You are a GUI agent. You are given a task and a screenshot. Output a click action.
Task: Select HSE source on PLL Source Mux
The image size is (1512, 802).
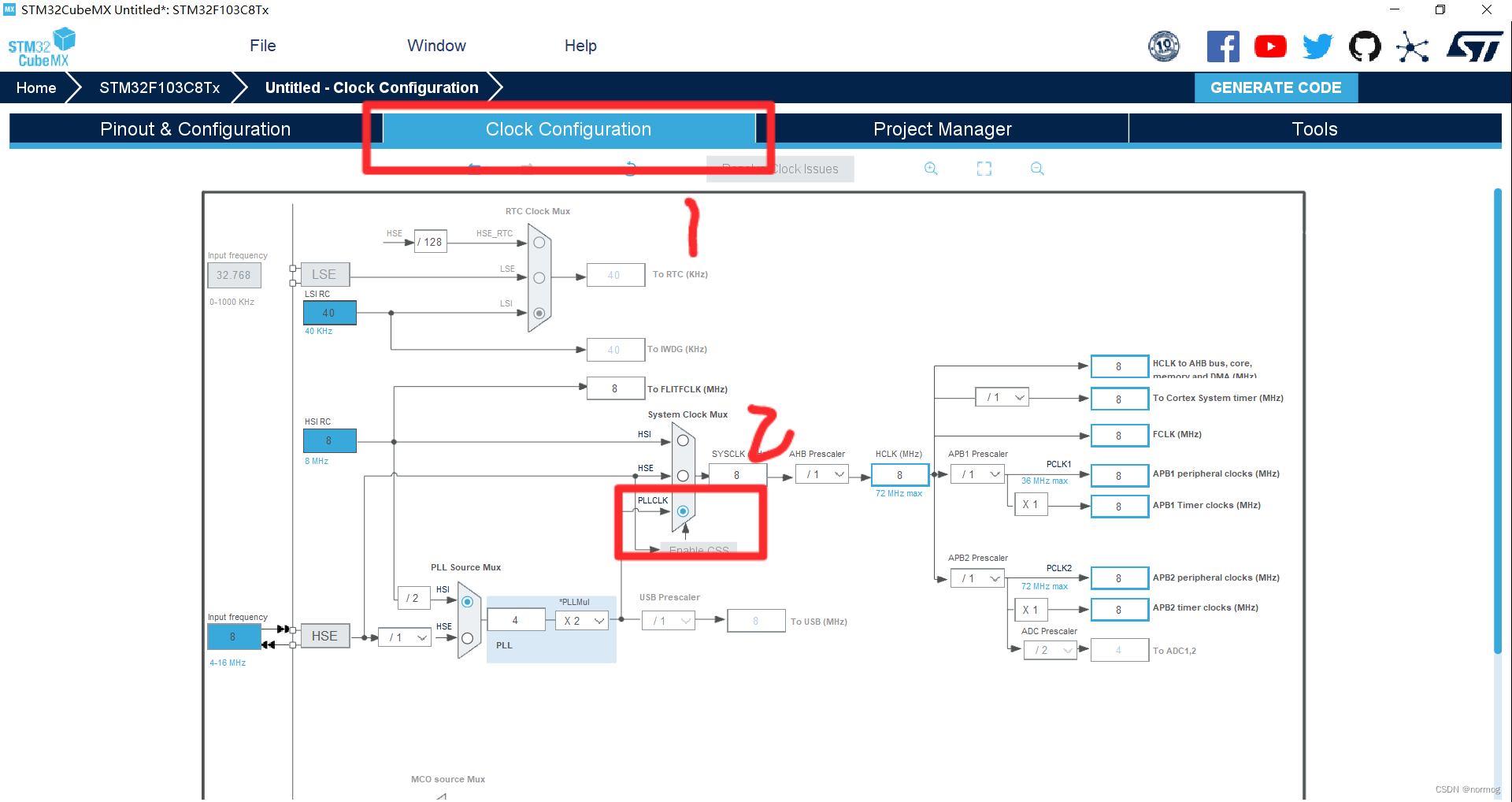(x=467, y=638)
